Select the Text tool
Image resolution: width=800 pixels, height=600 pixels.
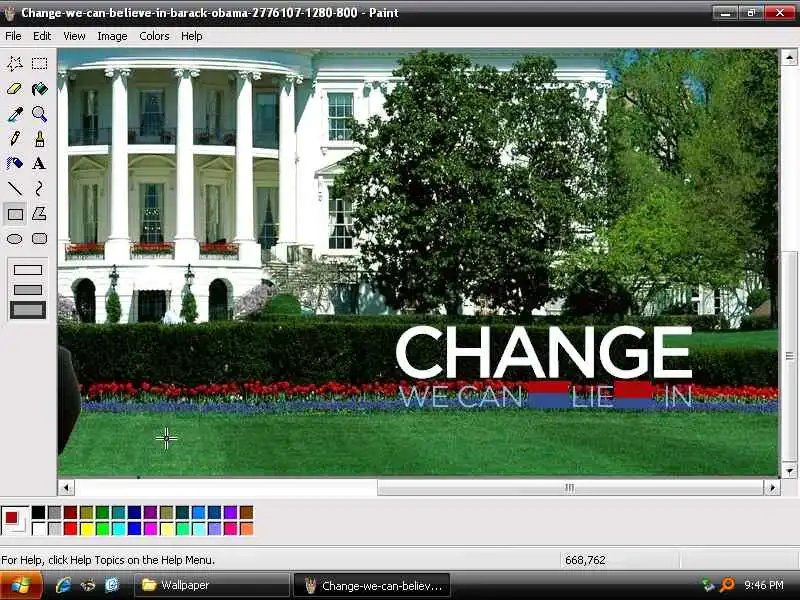pyautogui.click(x=39, y=163)
